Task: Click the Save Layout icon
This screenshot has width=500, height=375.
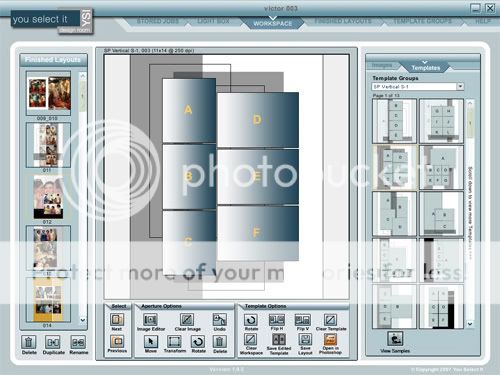Action: click(x=305, y=340)
